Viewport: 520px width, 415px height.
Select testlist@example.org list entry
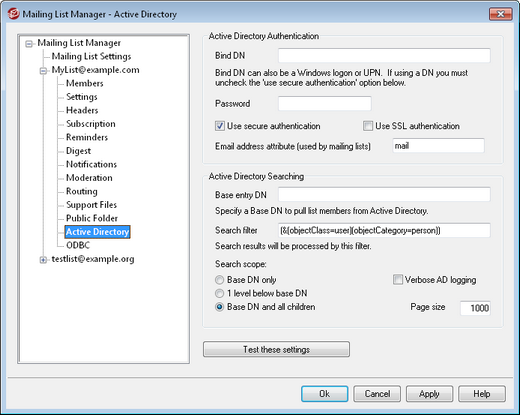click(x=93, y=259)
